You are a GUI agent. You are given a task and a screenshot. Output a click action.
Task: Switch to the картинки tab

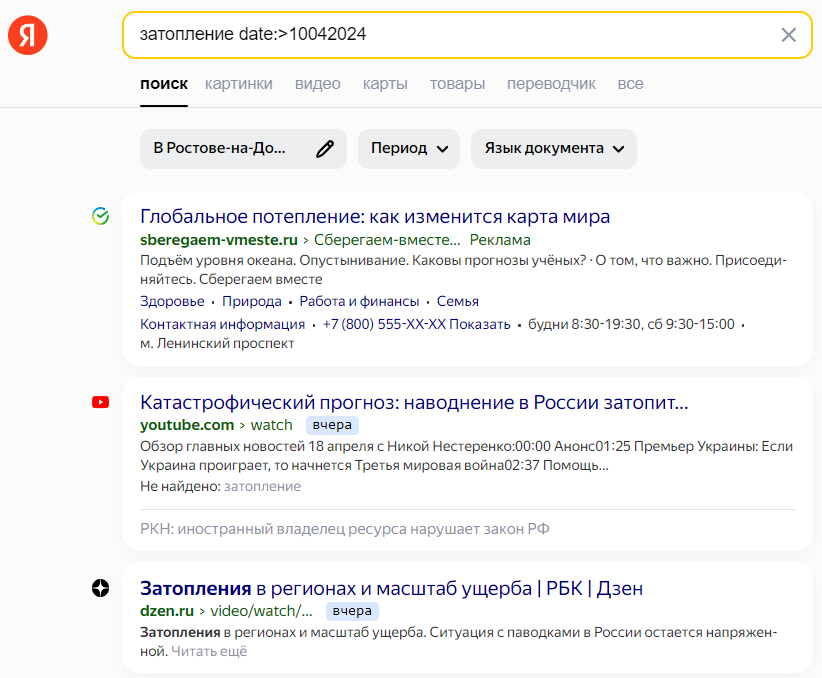(239, 84)
